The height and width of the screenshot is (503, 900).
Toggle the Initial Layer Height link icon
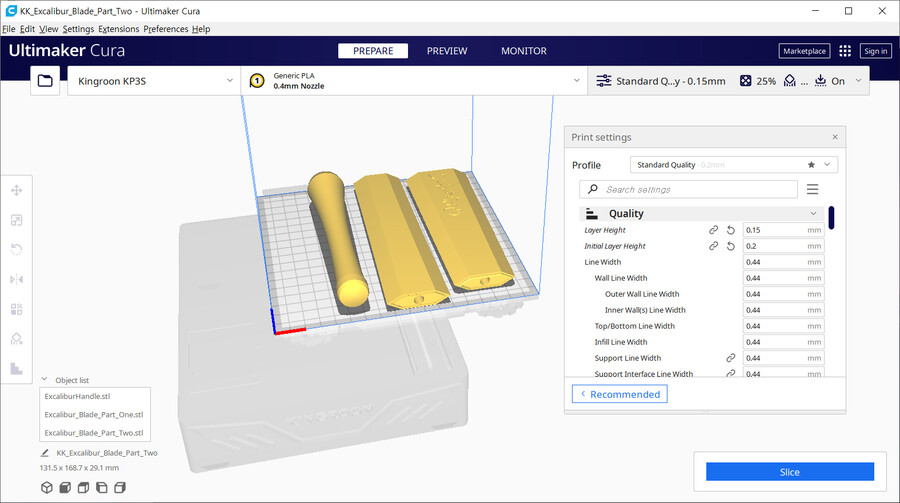coord(713,246)
